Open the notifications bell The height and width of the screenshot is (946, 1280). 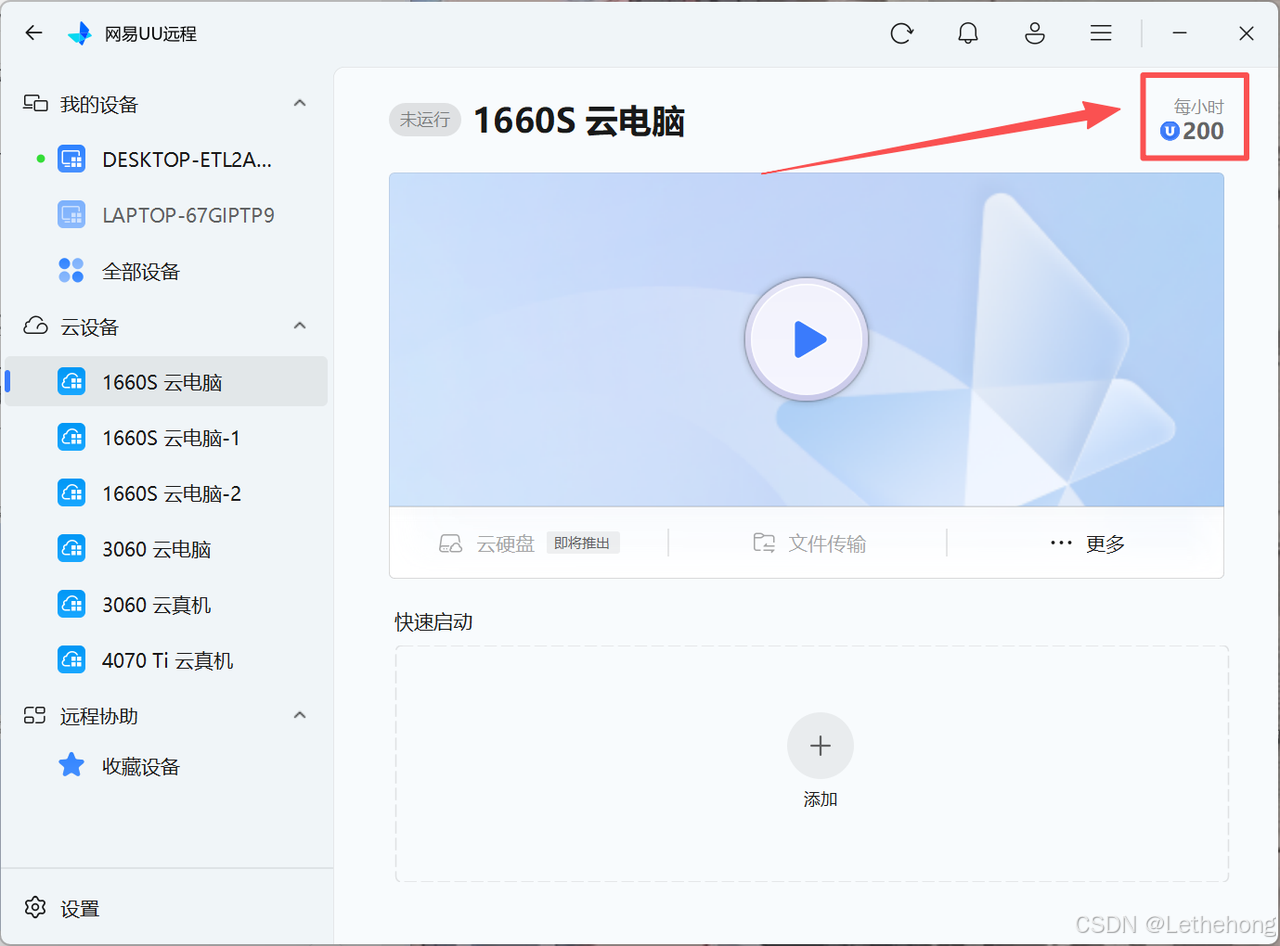coord(968,33)
